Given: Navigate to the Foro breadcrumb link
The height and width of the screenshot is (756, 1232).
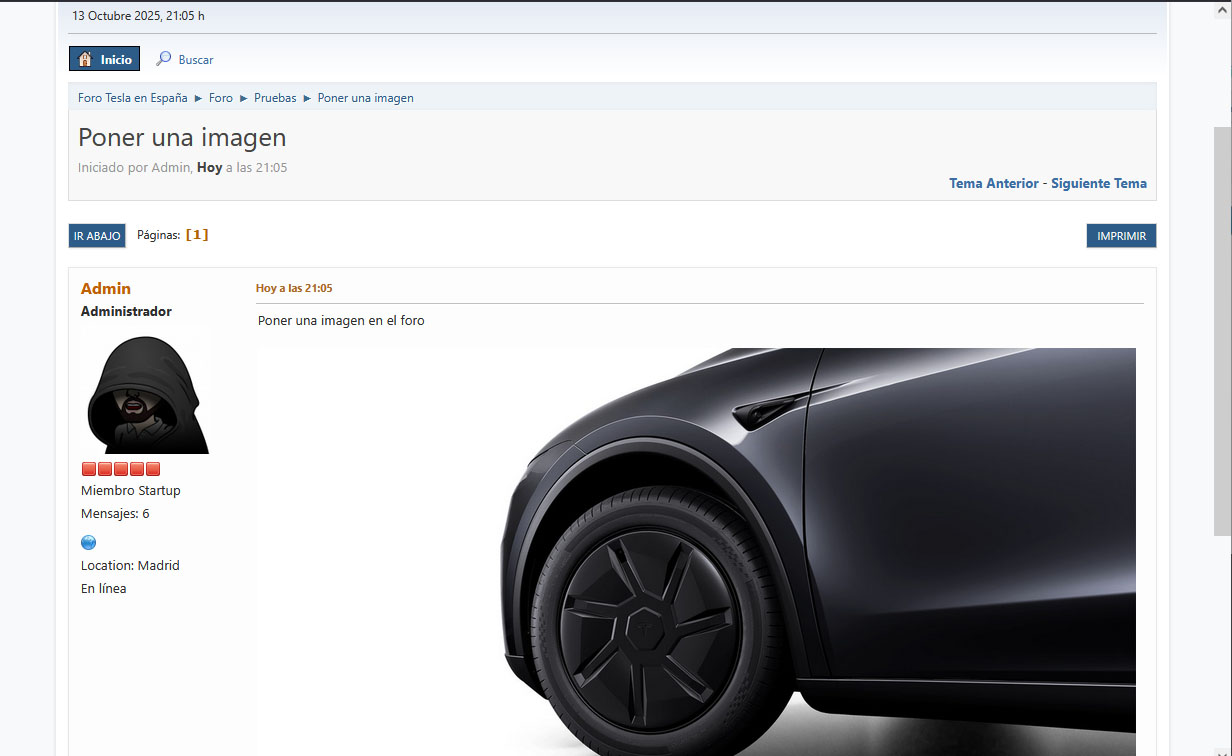Looking at the screenshot, I should 221,98.
